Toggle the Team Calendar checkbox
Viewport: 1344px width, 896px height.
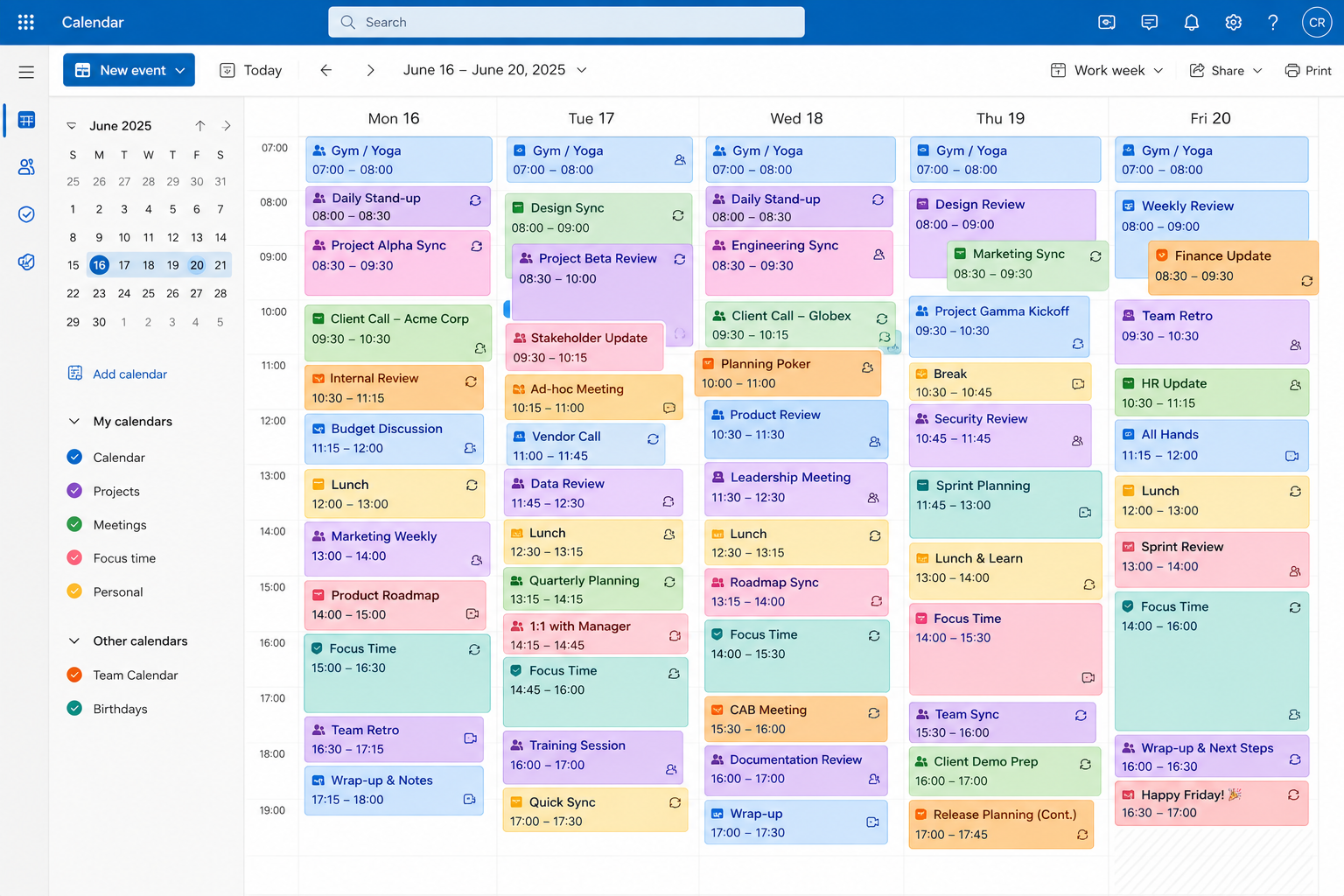pos(74,675)
